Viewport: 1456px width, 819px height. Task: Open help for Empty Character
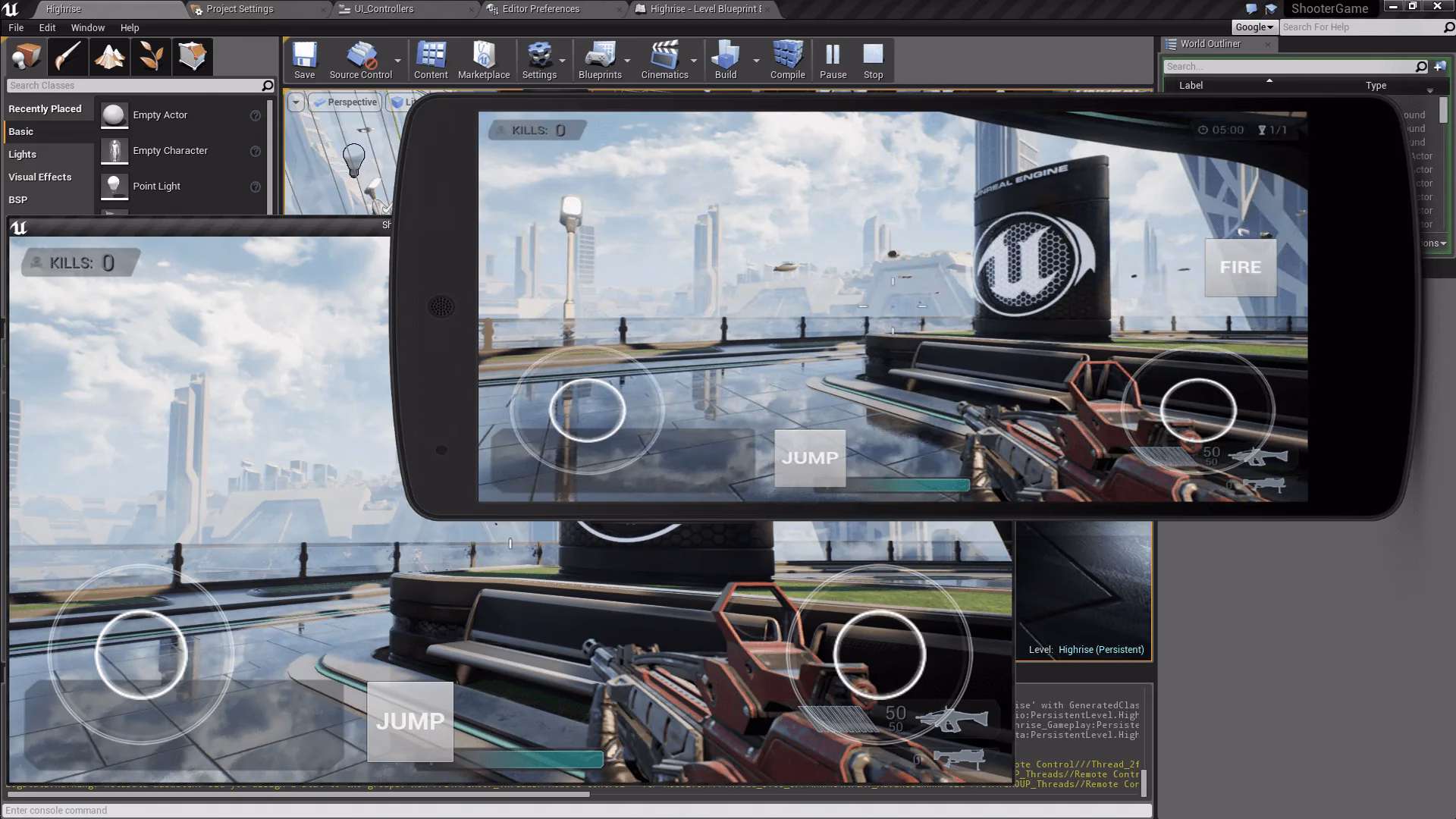256,151
